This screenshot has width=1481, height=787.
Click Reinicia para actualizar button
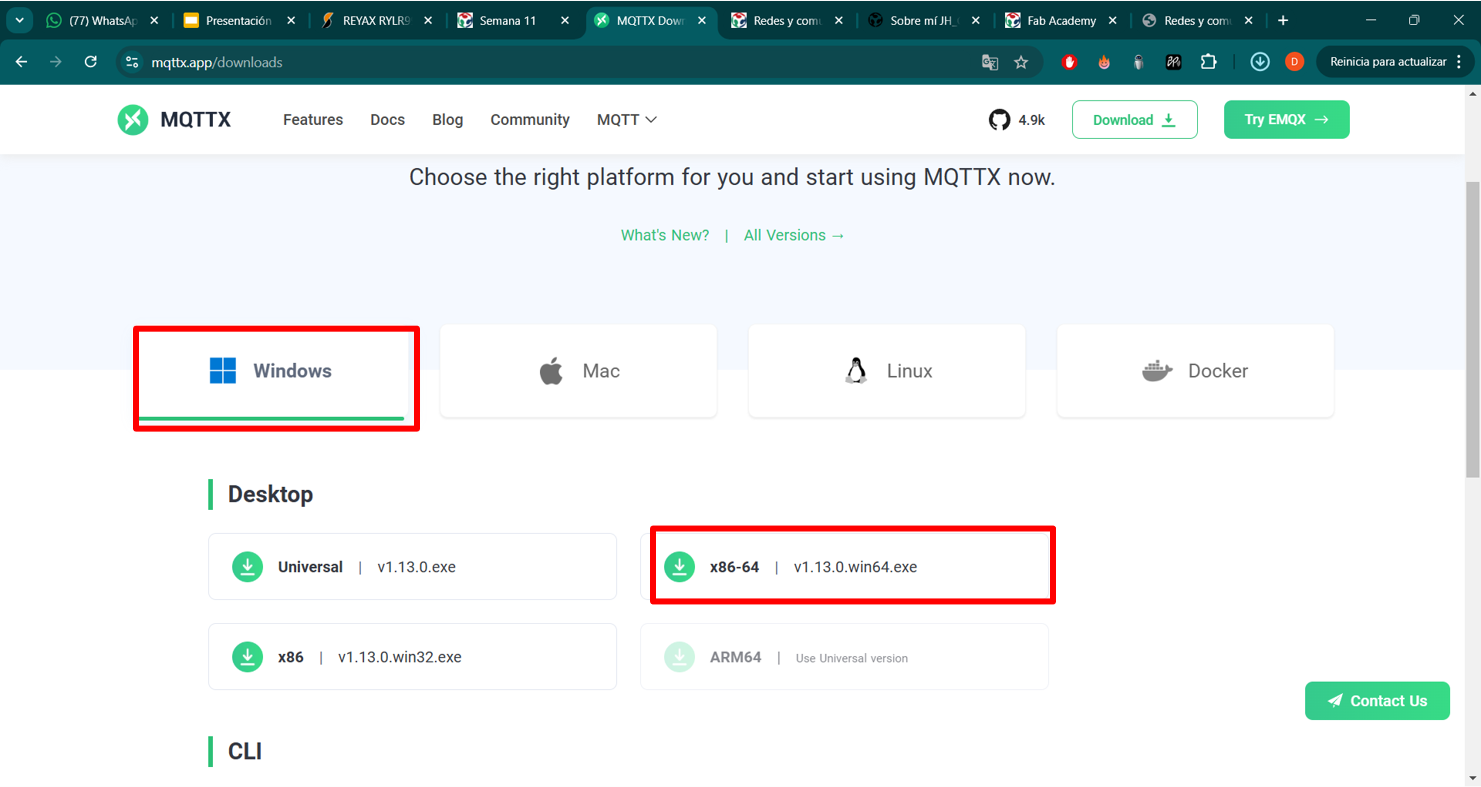coord(1395,62)
